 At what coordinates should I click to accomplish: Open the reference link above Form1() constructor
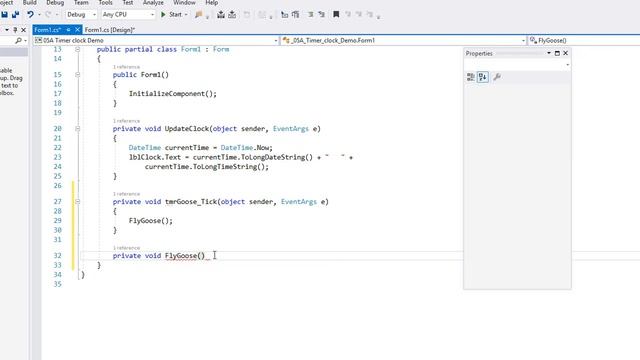[x=126, y=67]
